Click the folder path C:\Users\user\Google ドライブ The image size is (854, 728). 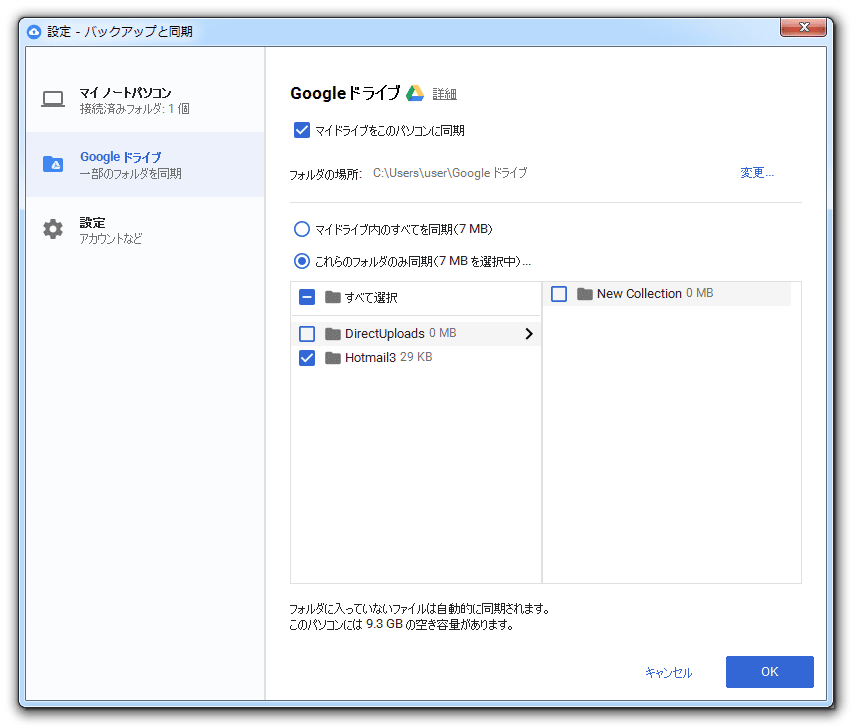pyautogui.click(x=450, y=173)
